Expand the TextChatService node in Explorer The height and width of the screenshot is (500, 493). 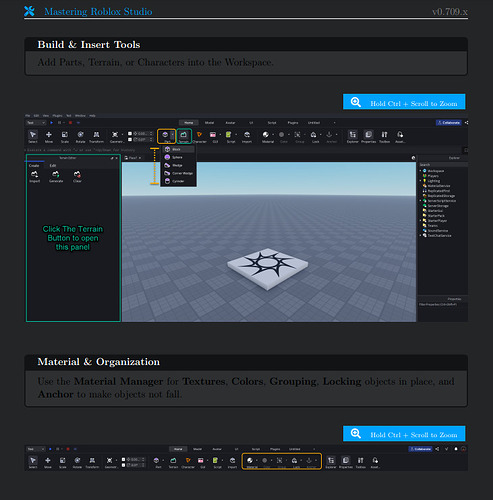pyautogui.click(x=420, y=235)
